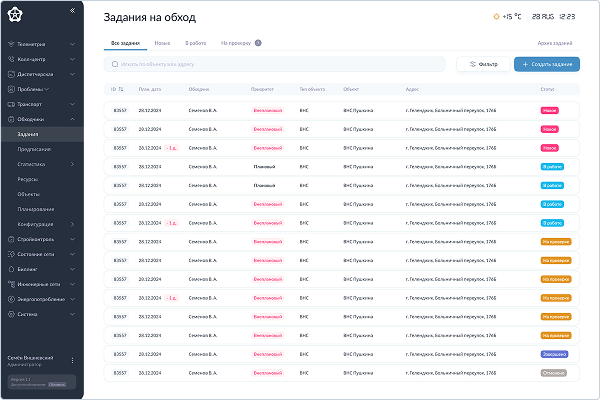600x400 pixels.
Task: Click the Объект column header
Action: [x=351, y=89]
